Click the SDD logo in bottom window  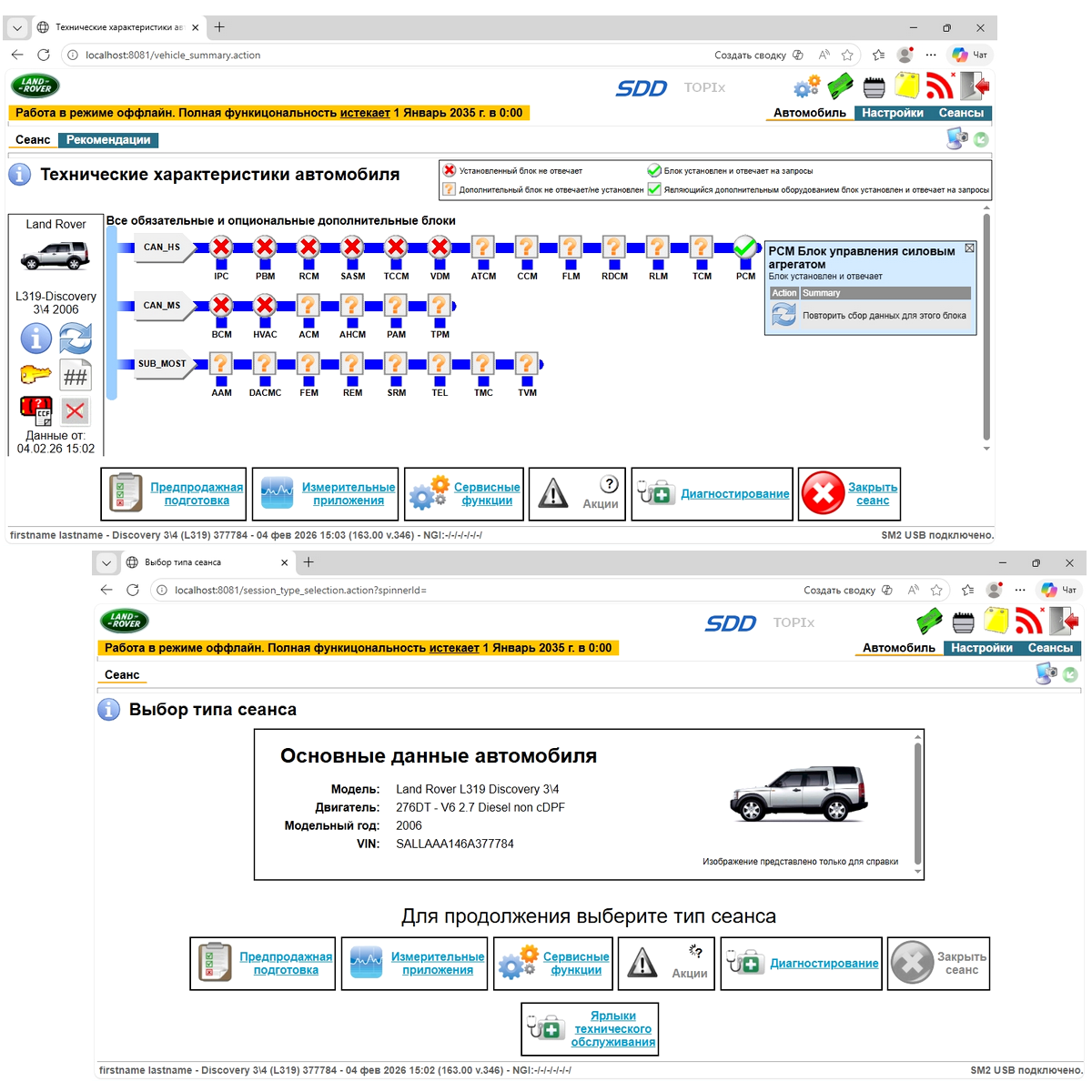[x=731, y=622]
